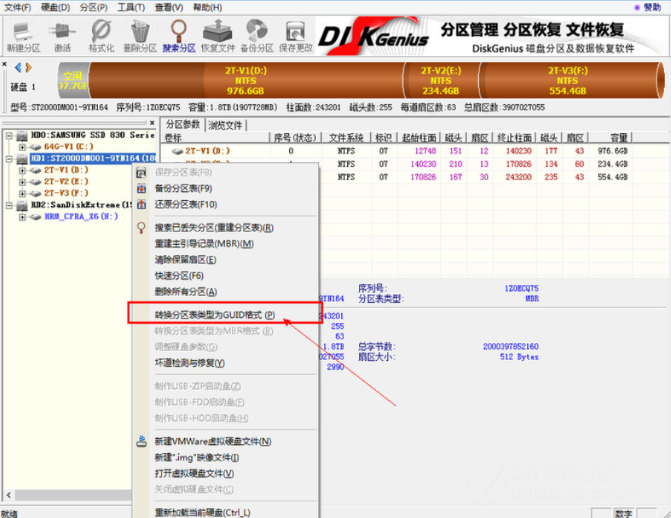The width and height of the screenshot is (671, 518).
Task: Switch to the 分区参数 tab
Action: (x=183, y=125)
